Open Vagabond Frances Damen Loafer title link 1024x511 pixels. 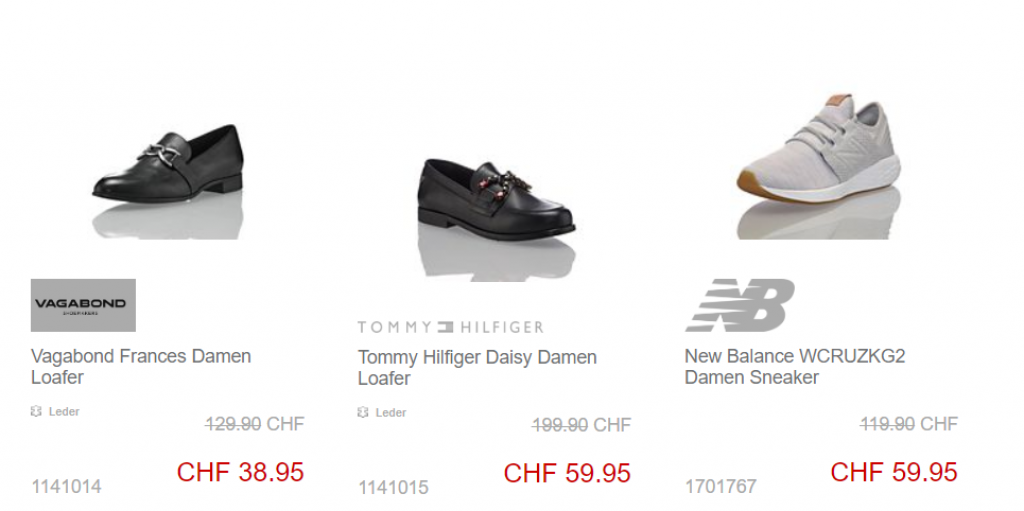pyautogui.click(x=141, y=367)
